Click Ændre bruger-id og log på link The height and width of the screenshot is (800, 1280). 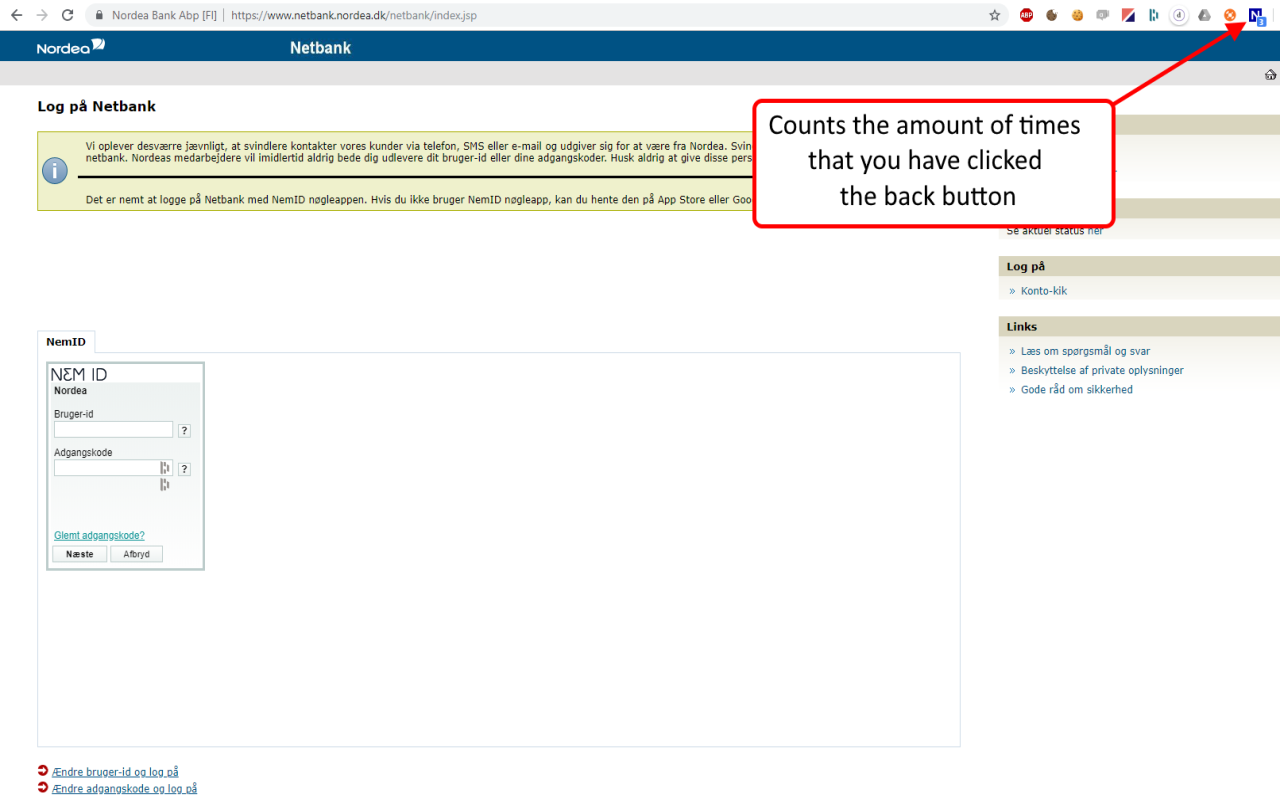(x=115, y=772)
